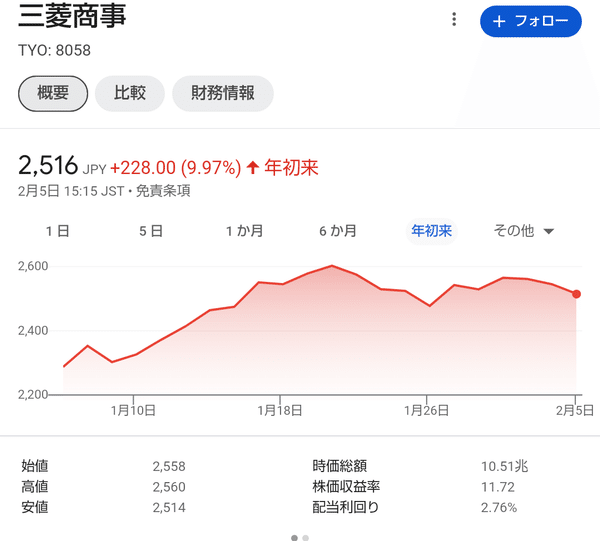Open the 免責条項 disclaimer link

click(163, 191)
